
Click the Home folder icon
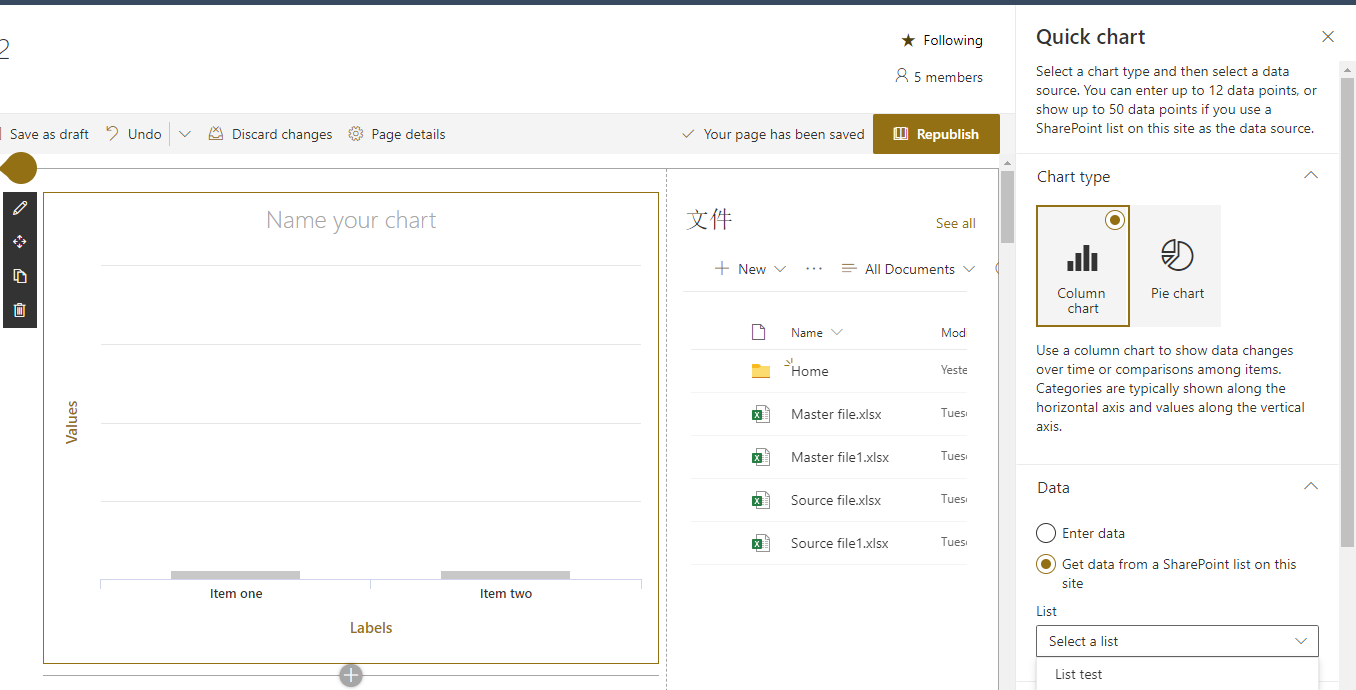click(761, 371)
